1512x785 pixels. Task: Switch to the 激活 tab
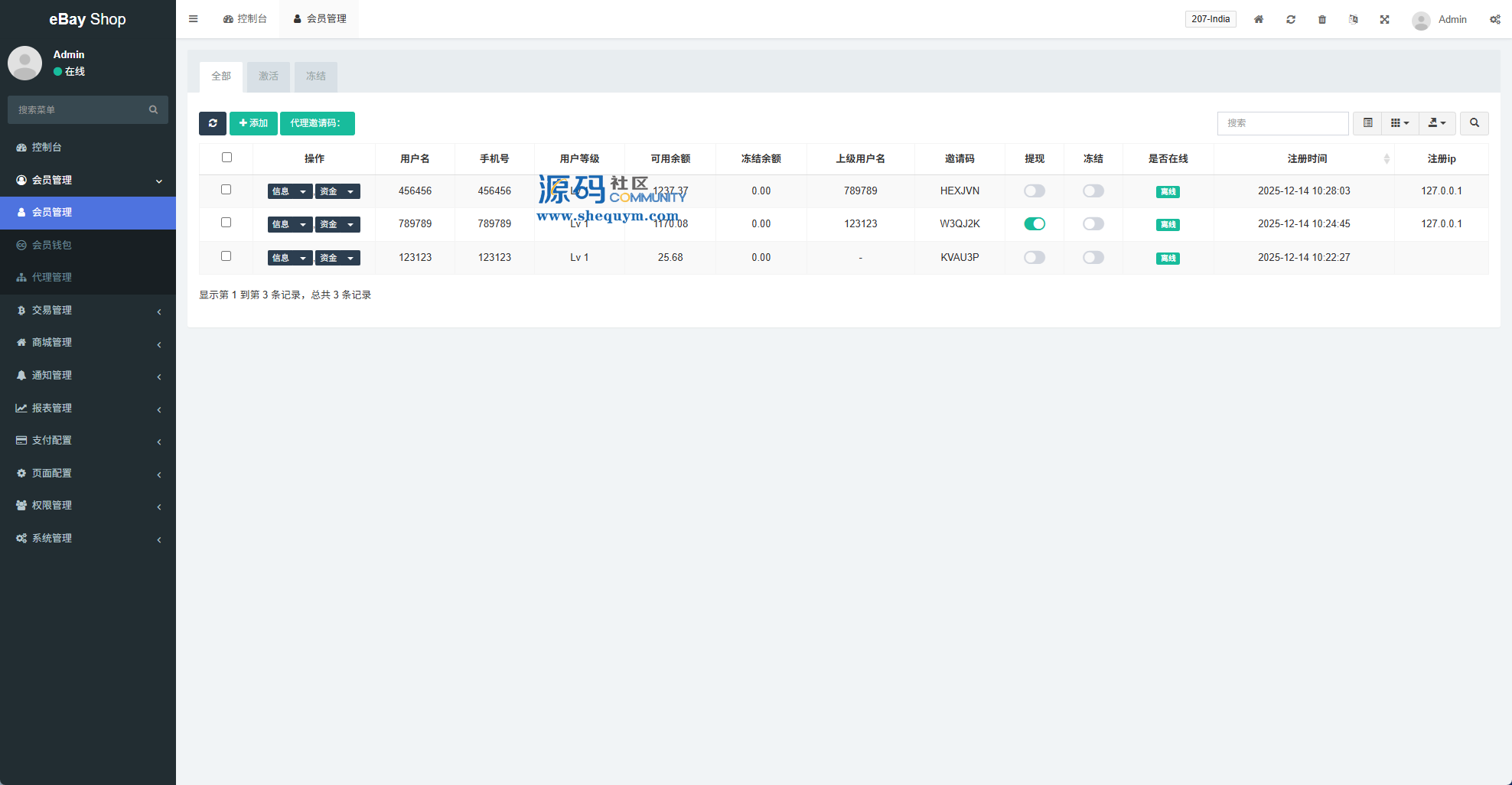(x=268, y=77)
